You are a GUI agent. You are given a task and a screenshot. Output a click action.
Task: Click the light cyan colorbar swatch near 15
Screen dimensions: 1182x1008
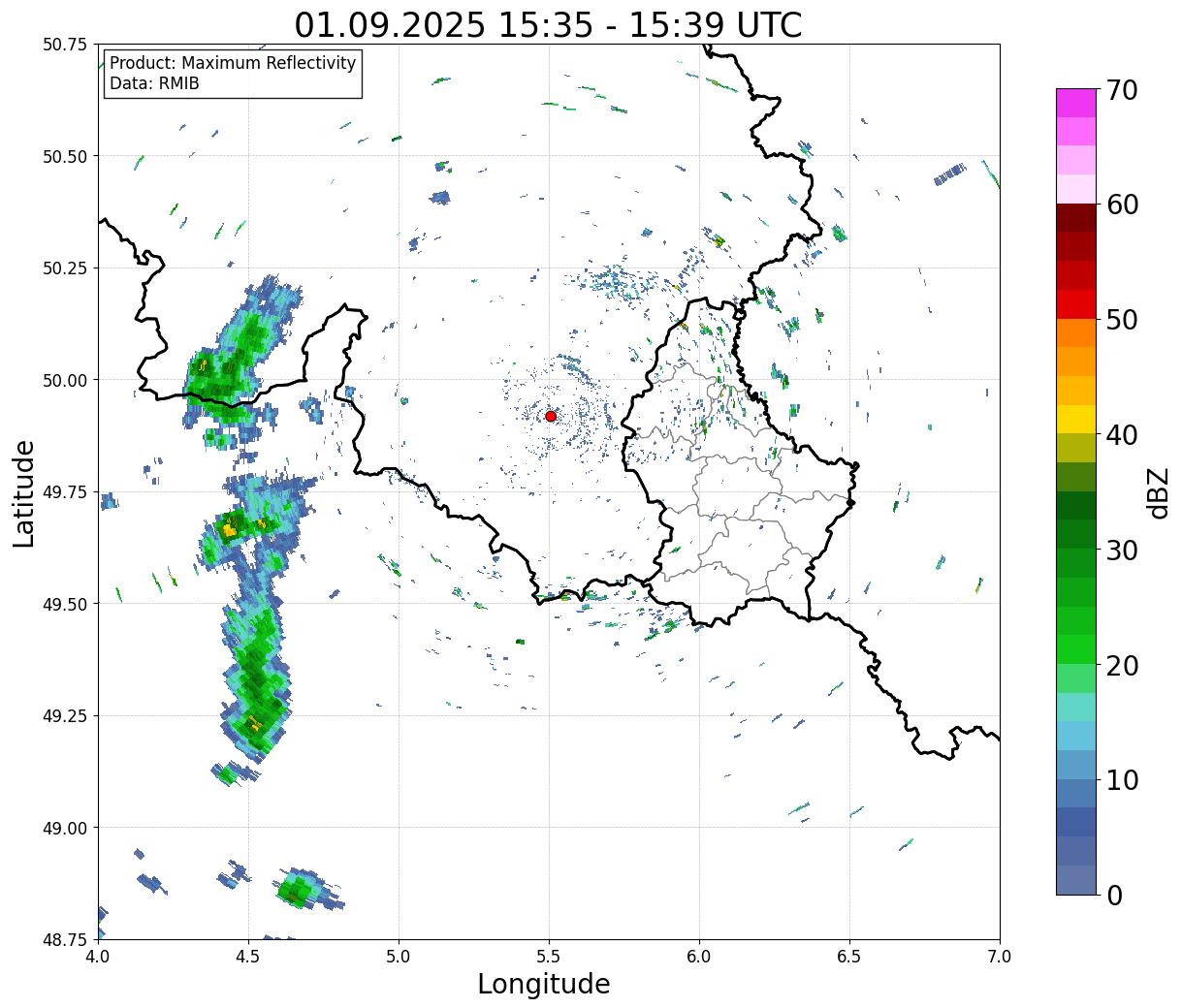coord(1076,708)
